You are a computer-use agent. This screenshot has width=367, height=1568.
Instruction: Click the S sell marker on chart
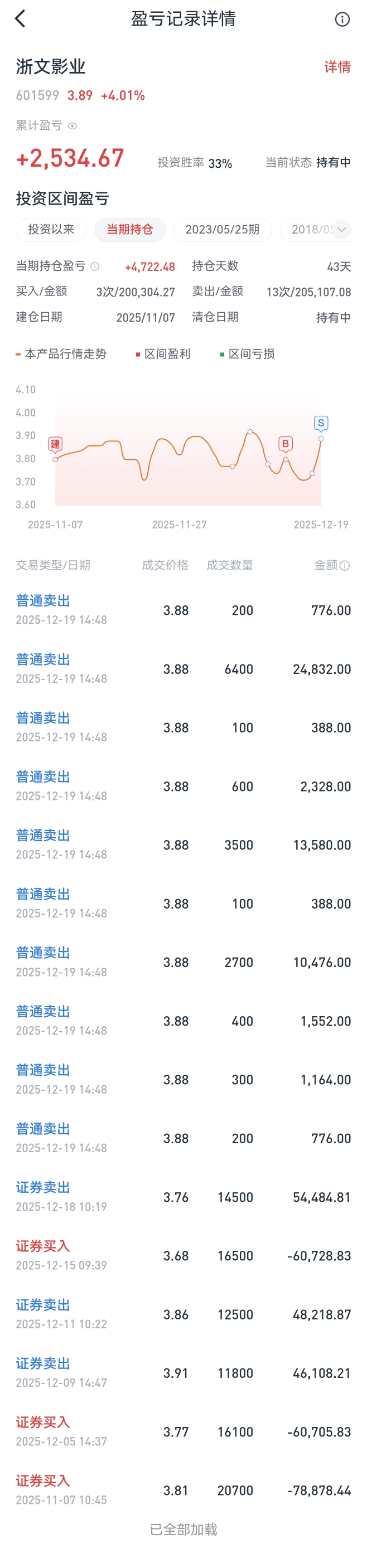click(321, 423)
